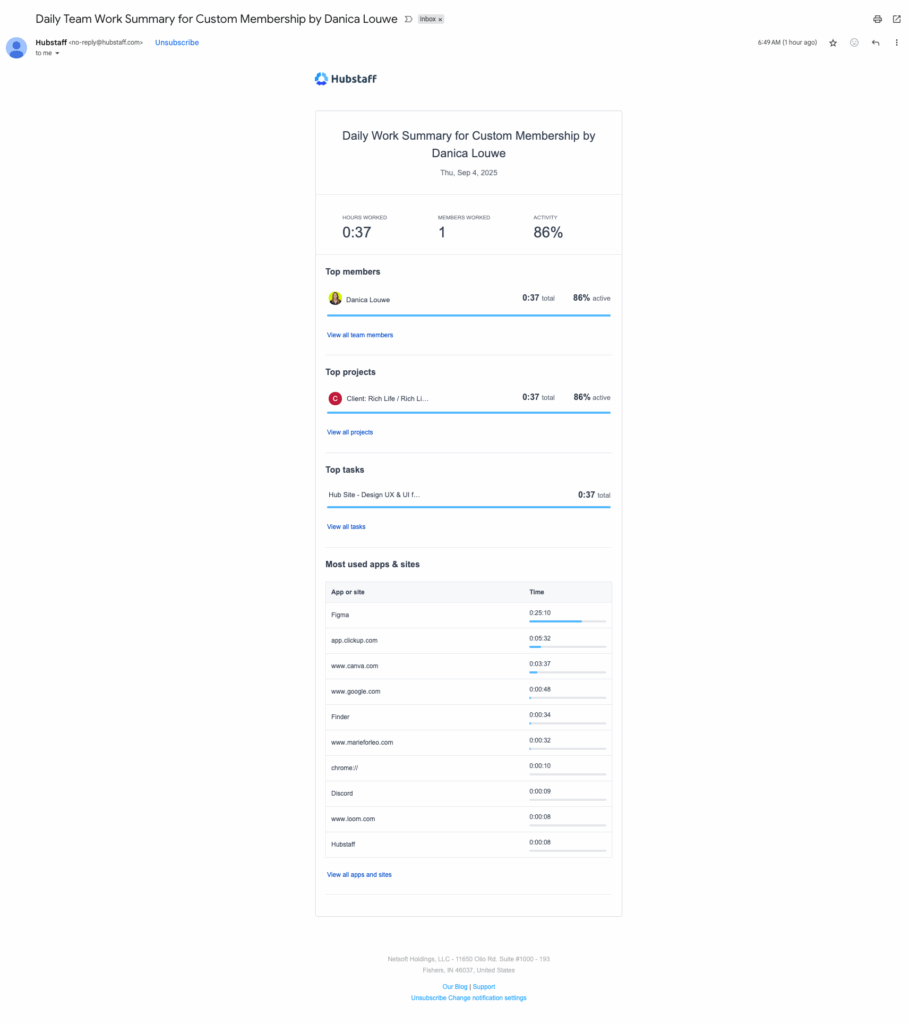
Task: Click the email subject line
Action: click(216, 19)
